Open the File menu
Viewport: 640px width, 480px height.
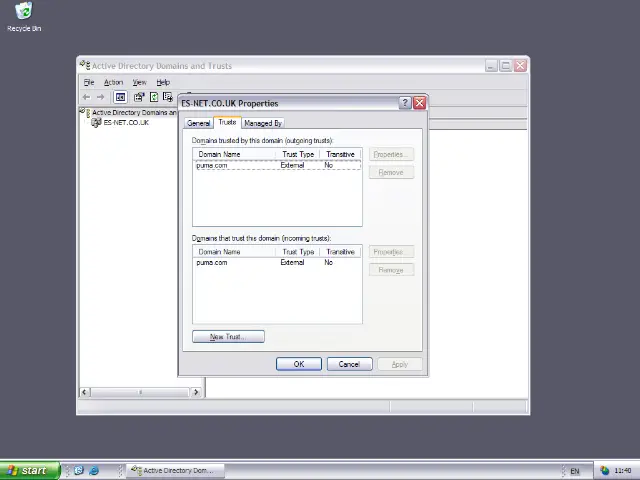89,82
